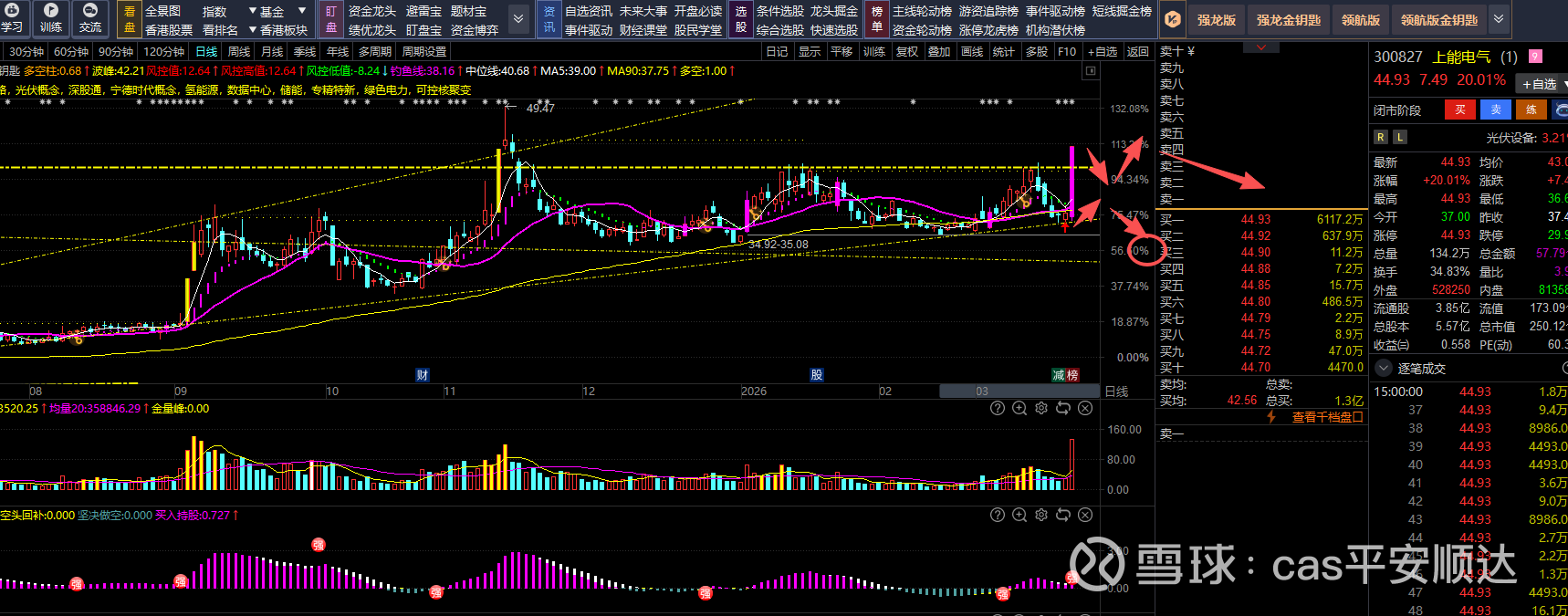Expand more items with double chevron after 题材宝
This screenshot has width=1568, height=616.
(518, 19)
